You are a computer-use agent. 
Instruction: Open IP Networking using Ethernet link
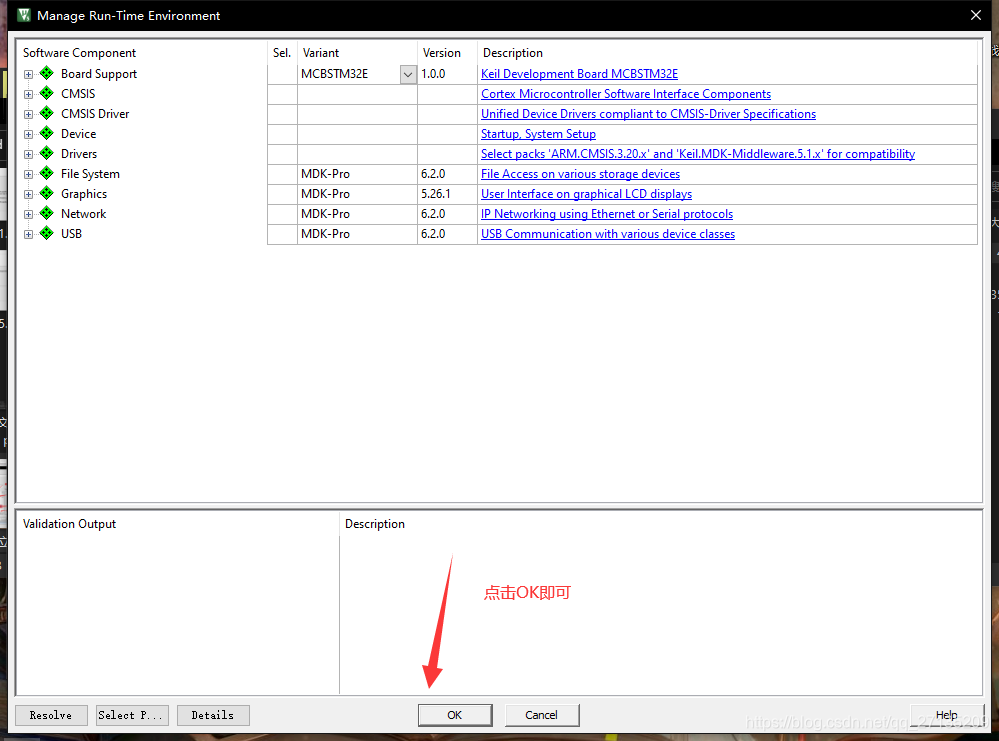607,214
